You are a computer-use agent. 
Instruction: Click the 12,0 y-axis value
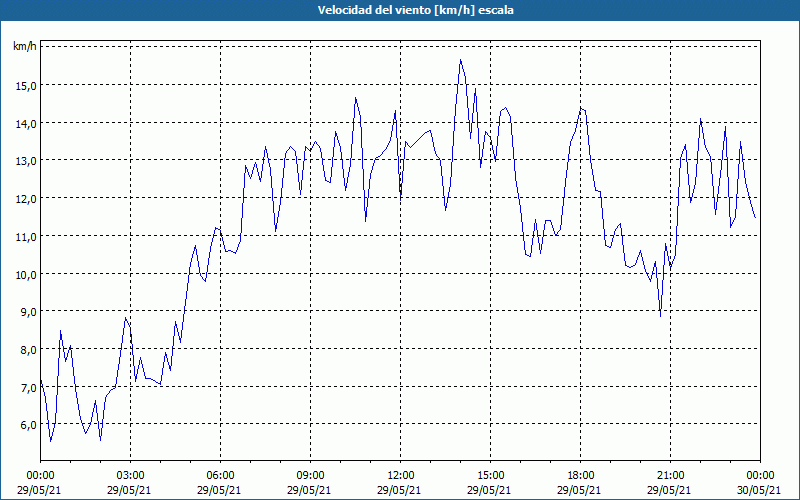[x=26, y=198]
